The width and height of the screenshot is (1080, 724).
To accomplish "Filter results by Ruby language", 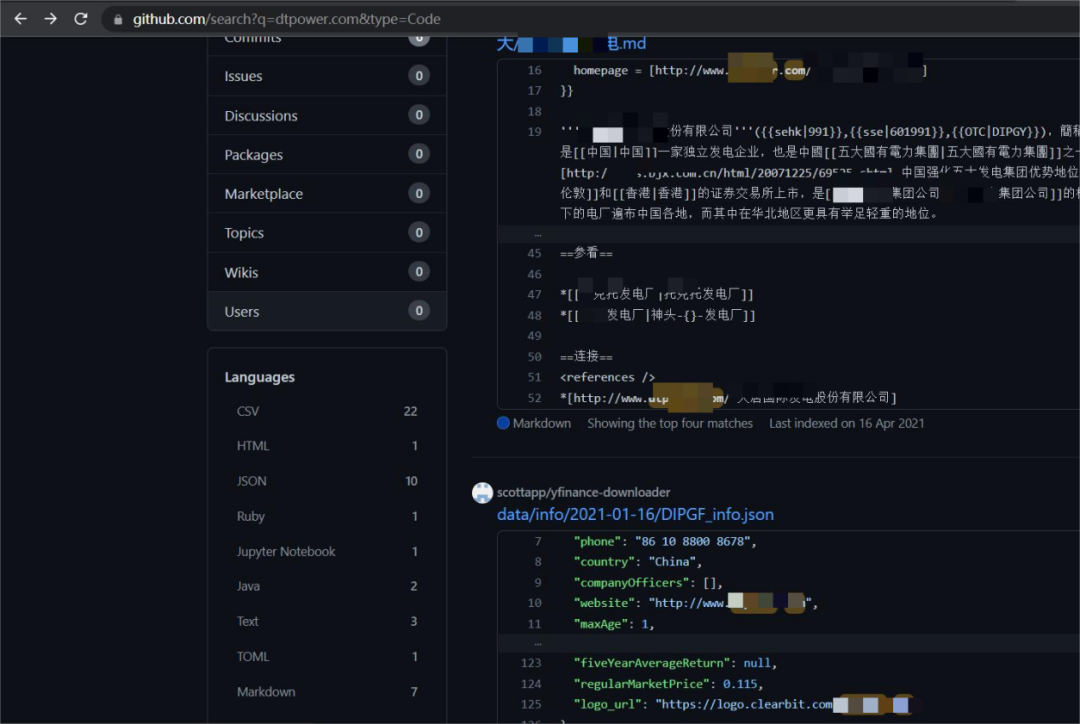I will (x=327, y=516).
